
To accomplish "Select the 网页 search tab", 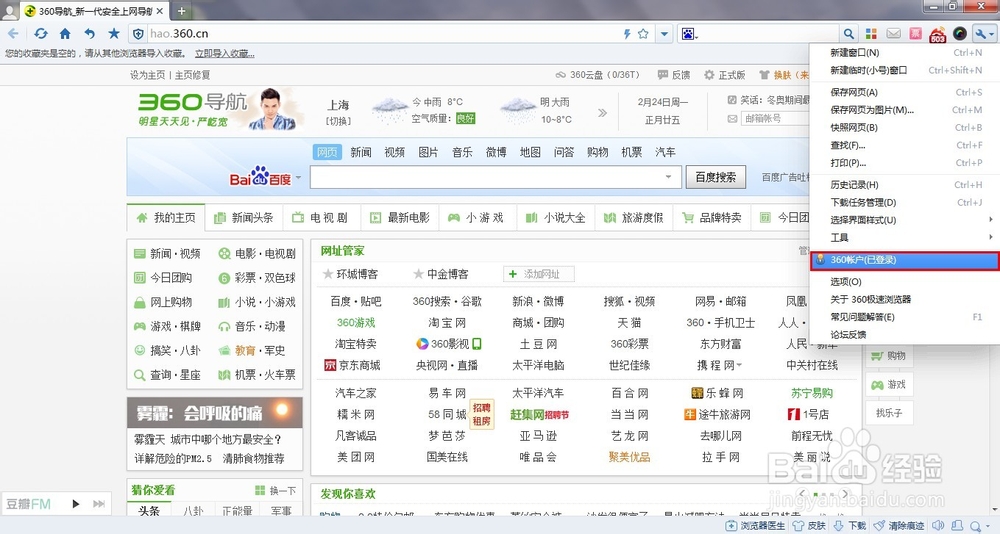I will (x=327, y=152).
